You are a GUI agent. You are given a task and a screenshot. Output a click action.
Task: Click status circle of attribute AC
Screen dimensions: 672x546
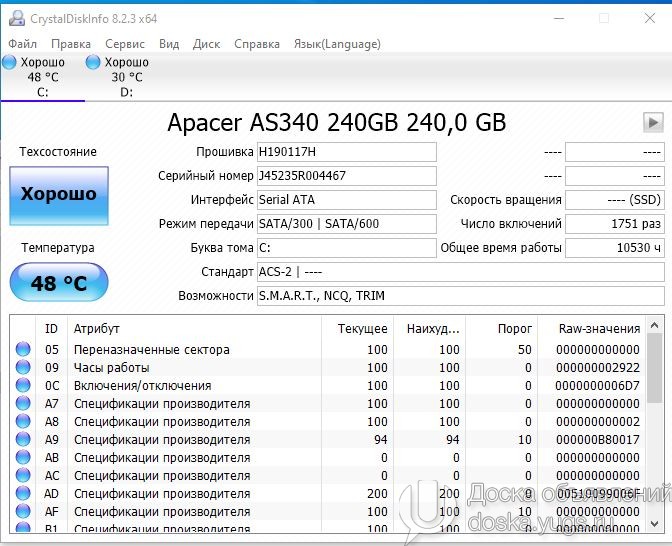(x=23, y=475)
